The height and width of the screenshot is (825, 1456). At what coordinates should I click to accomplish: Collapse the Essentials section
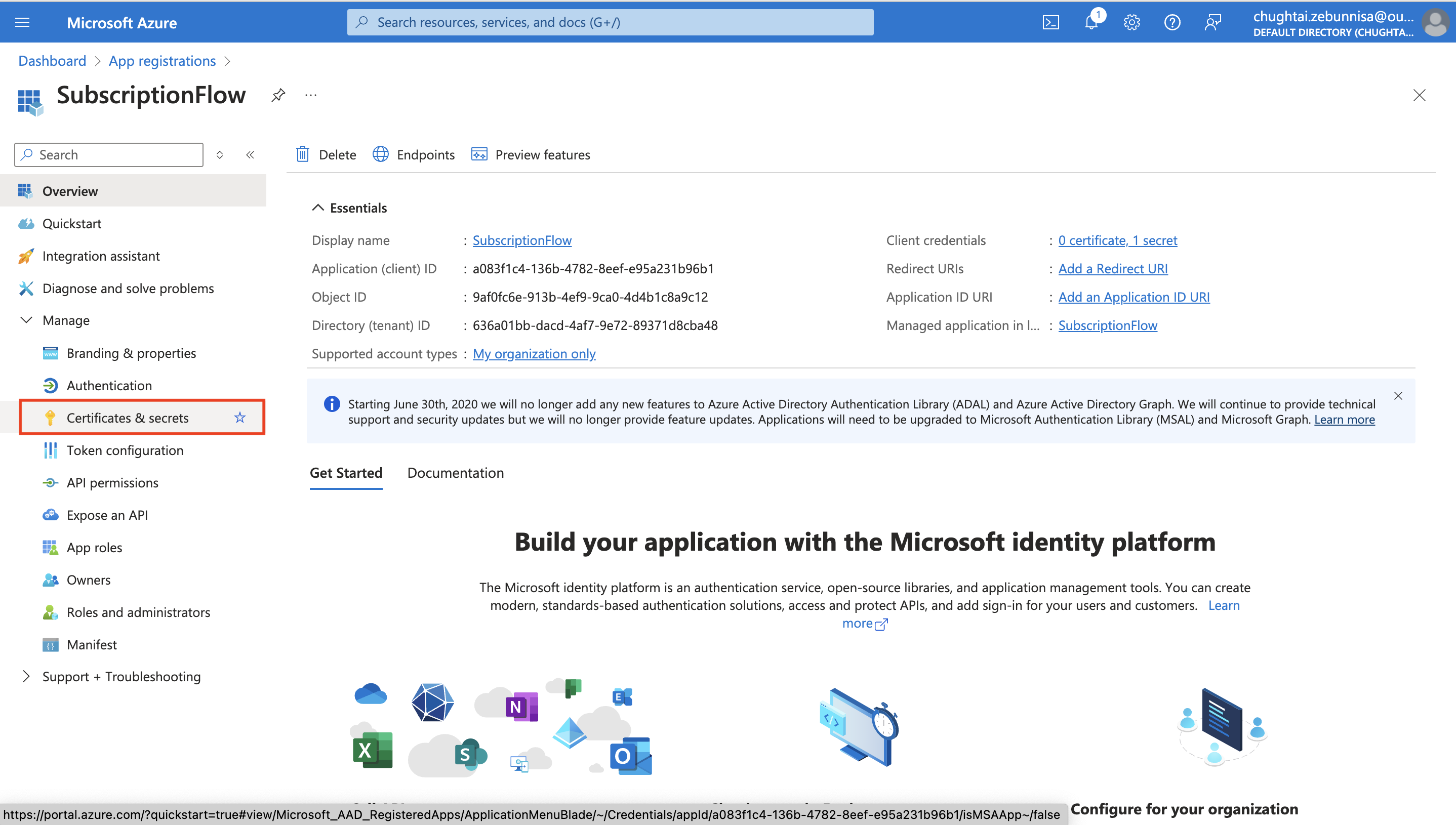coord(318,208)
